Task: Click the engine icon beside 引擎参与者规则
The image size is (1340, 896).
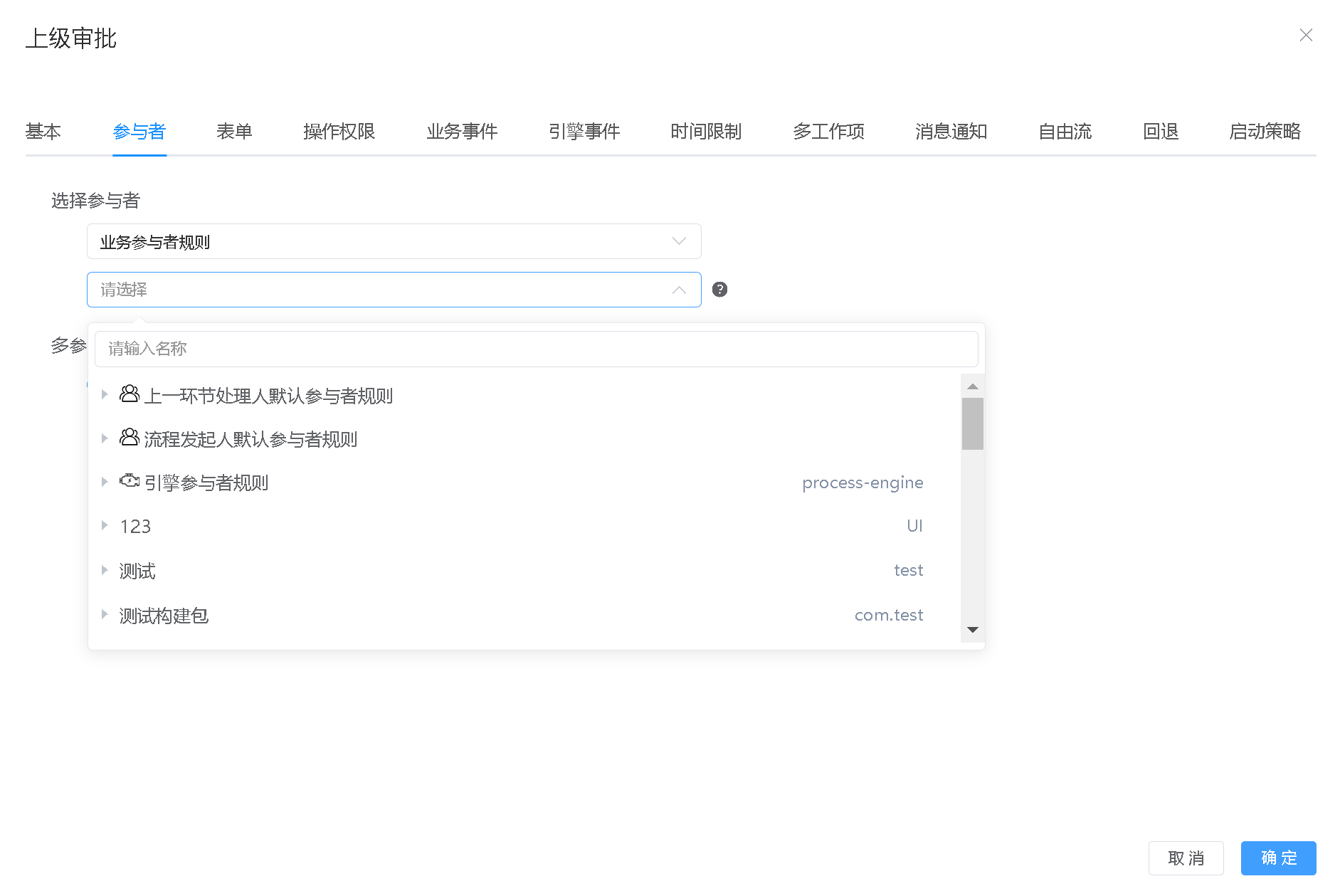Action: tap(129, 480)
